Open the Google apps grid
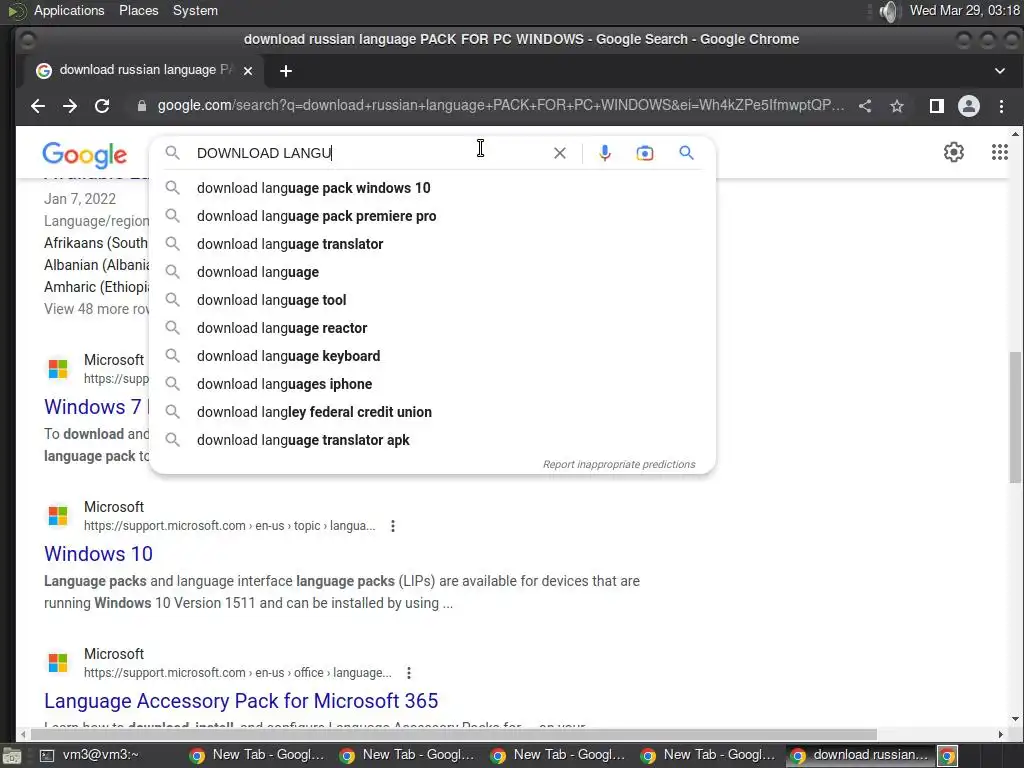Image resolution: width=1024 pixels, height=768 pixels. (x=1000, y=152)
